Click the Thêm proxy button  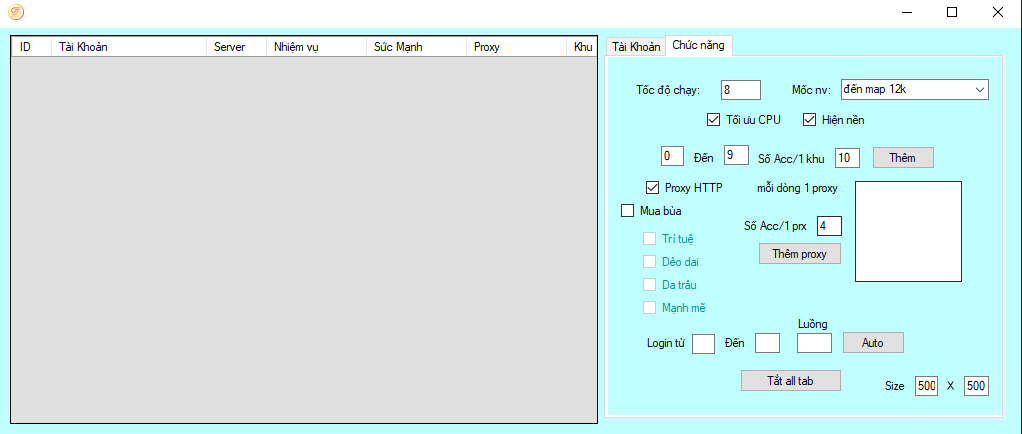click(x=800, y=254)
